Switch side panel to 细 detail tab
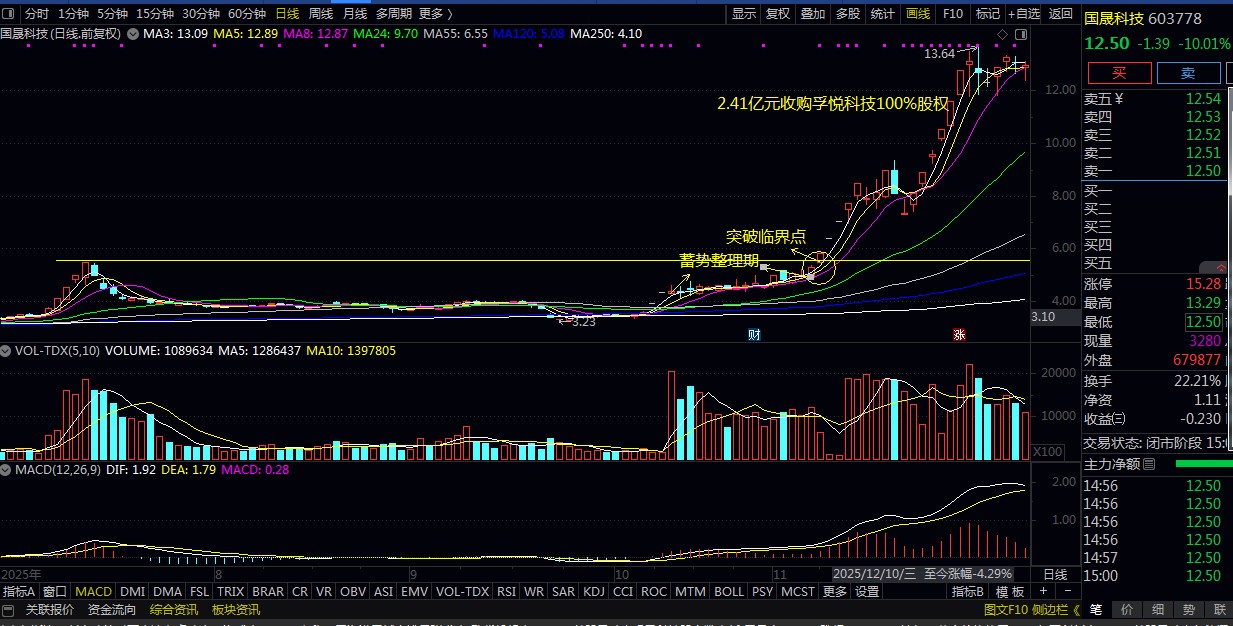Screen dimensions: 1233x626 click(x=1158, y=610)
